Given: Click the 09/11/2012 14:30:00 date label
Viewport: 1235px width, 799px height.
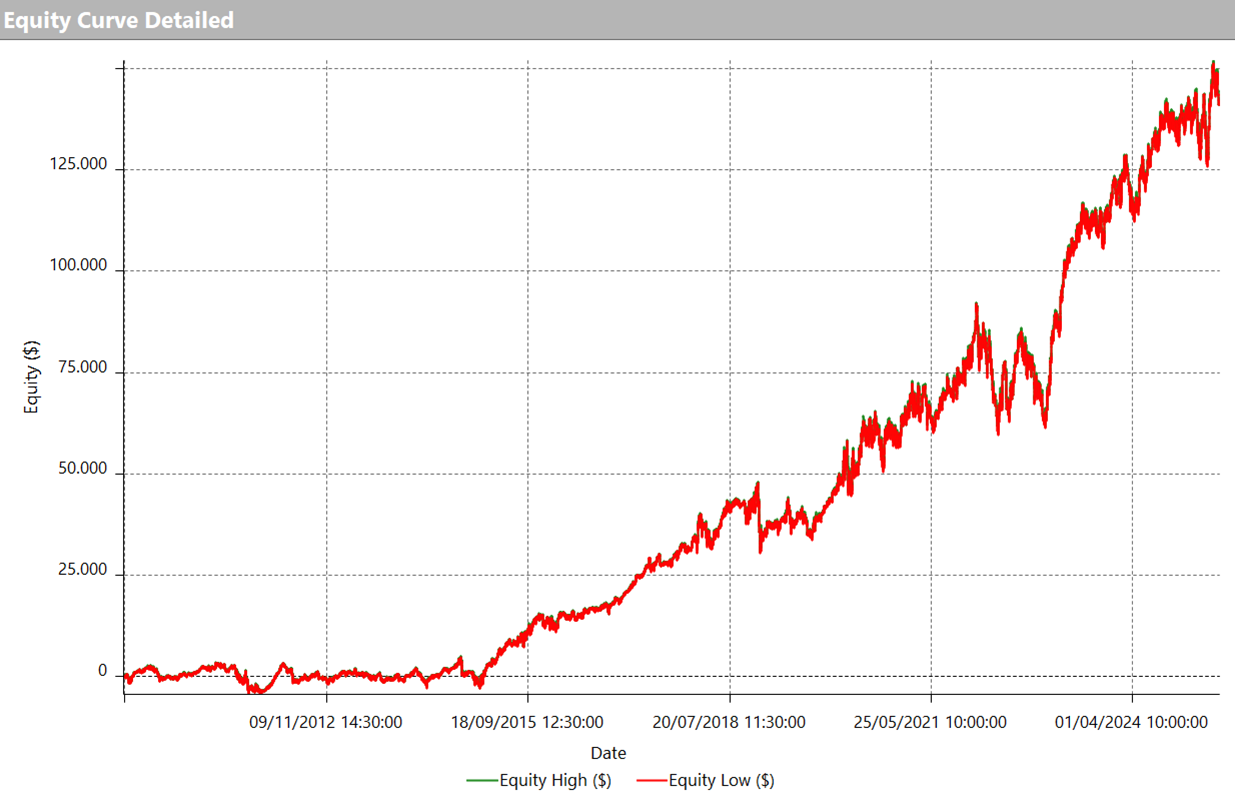Looking at the screenshot, I should pos(326,722).
